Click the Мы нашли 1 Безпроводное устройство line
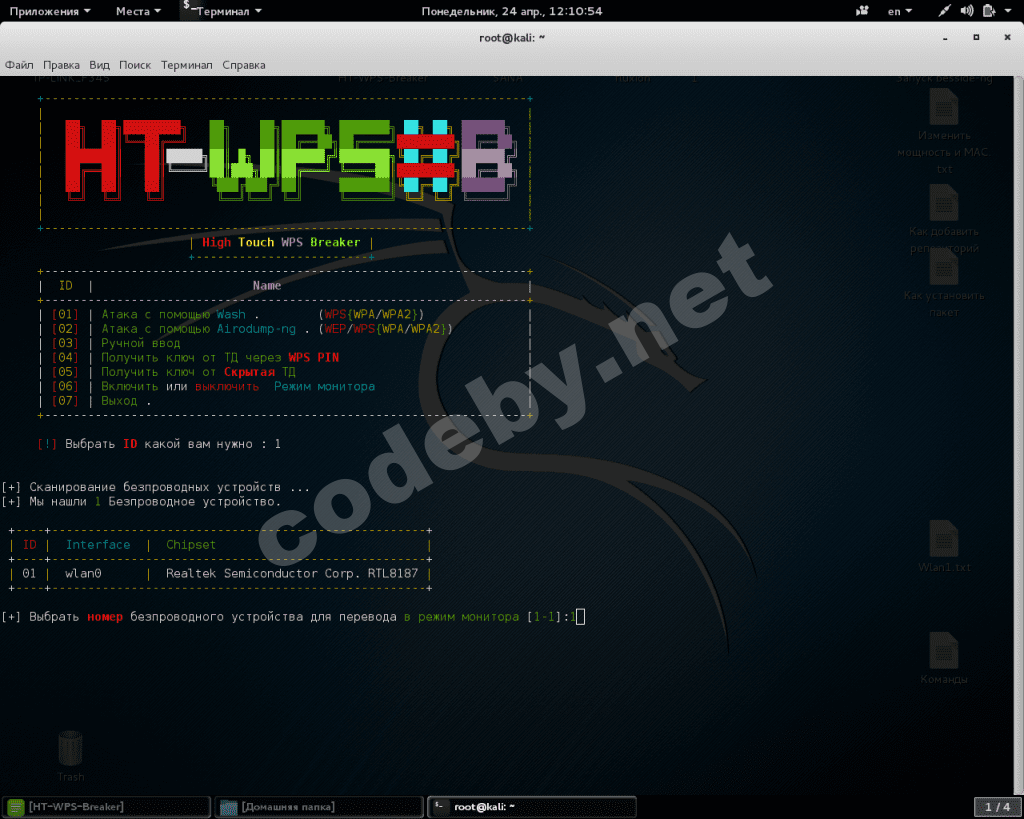1024x819 pixels. pyautogui.click(x=141, y=502)
